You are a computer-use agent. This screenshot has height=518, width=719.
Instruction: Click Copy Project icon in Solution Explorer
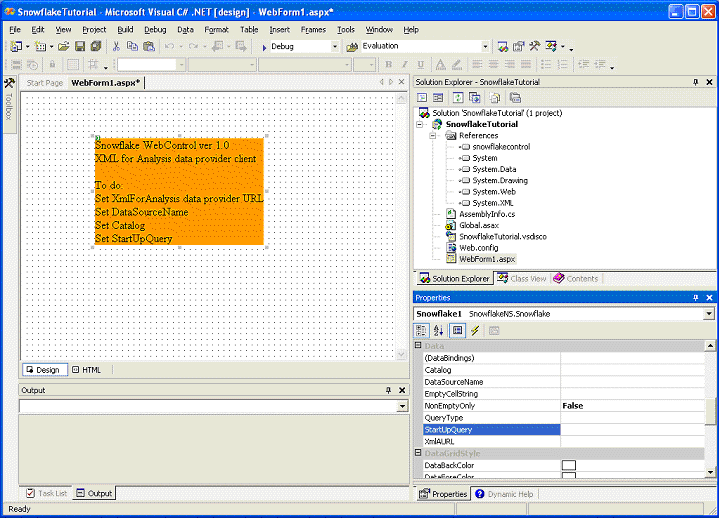click(474, 98)
